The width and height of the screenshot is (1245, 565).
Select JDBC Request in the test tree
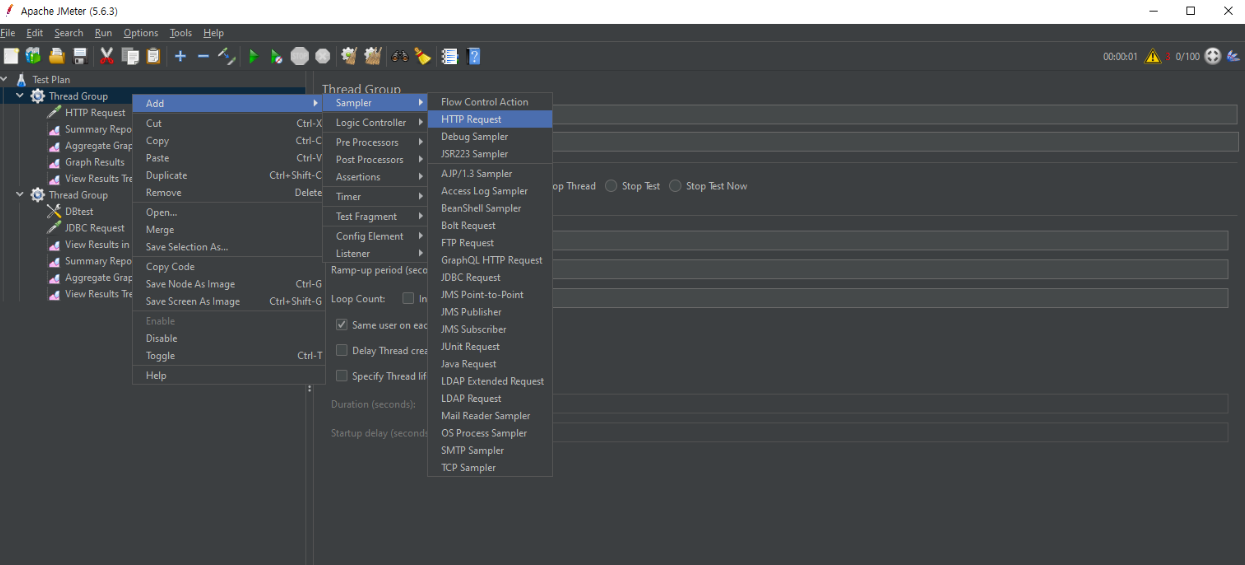[95, 228]
